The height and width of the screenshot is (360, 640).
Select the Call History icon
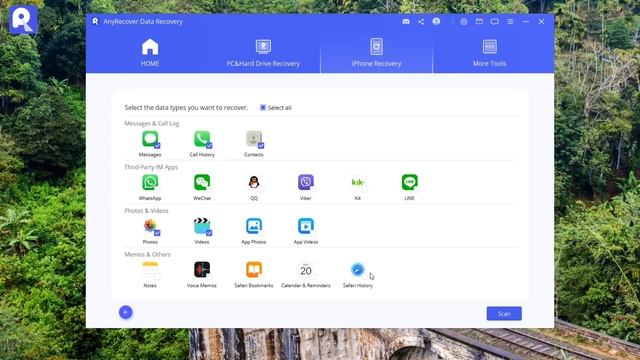coord(202,139)
